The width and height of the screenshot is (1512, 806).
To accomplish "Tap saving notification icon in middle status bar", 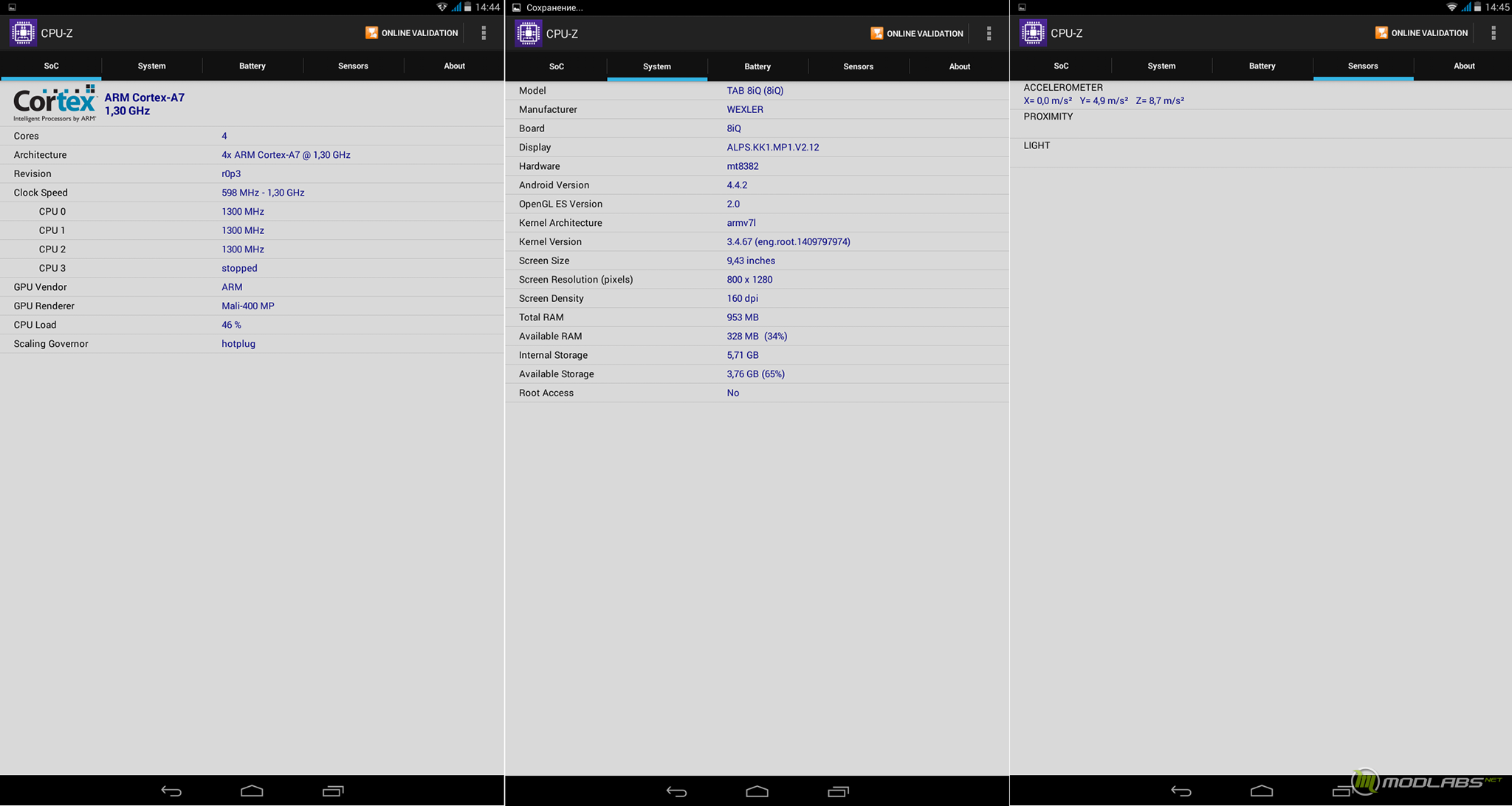I will coord(516,7).
